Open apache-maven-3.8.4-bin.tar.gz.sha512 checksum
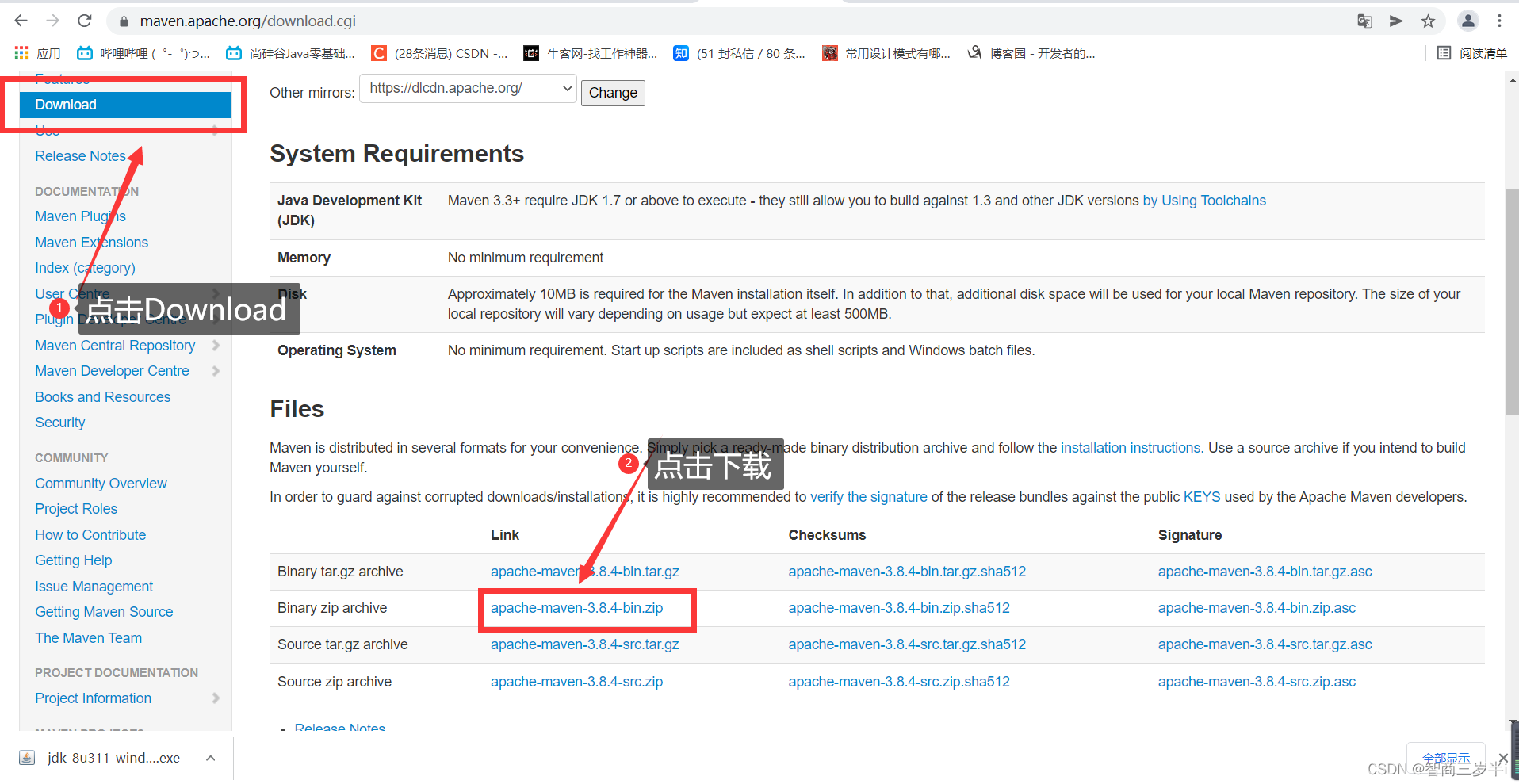 point(907,572)
